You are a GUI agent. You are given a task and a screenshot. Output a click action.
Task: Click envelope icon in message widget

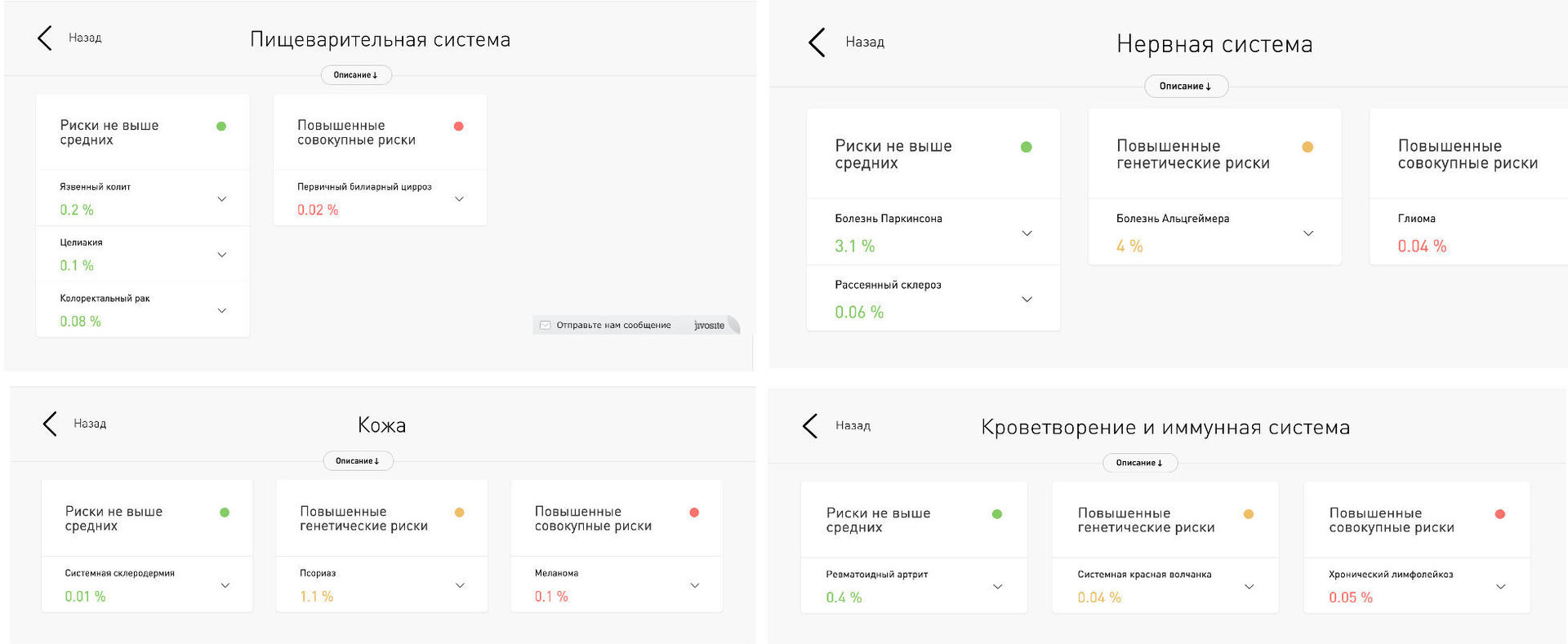[546, 325]
